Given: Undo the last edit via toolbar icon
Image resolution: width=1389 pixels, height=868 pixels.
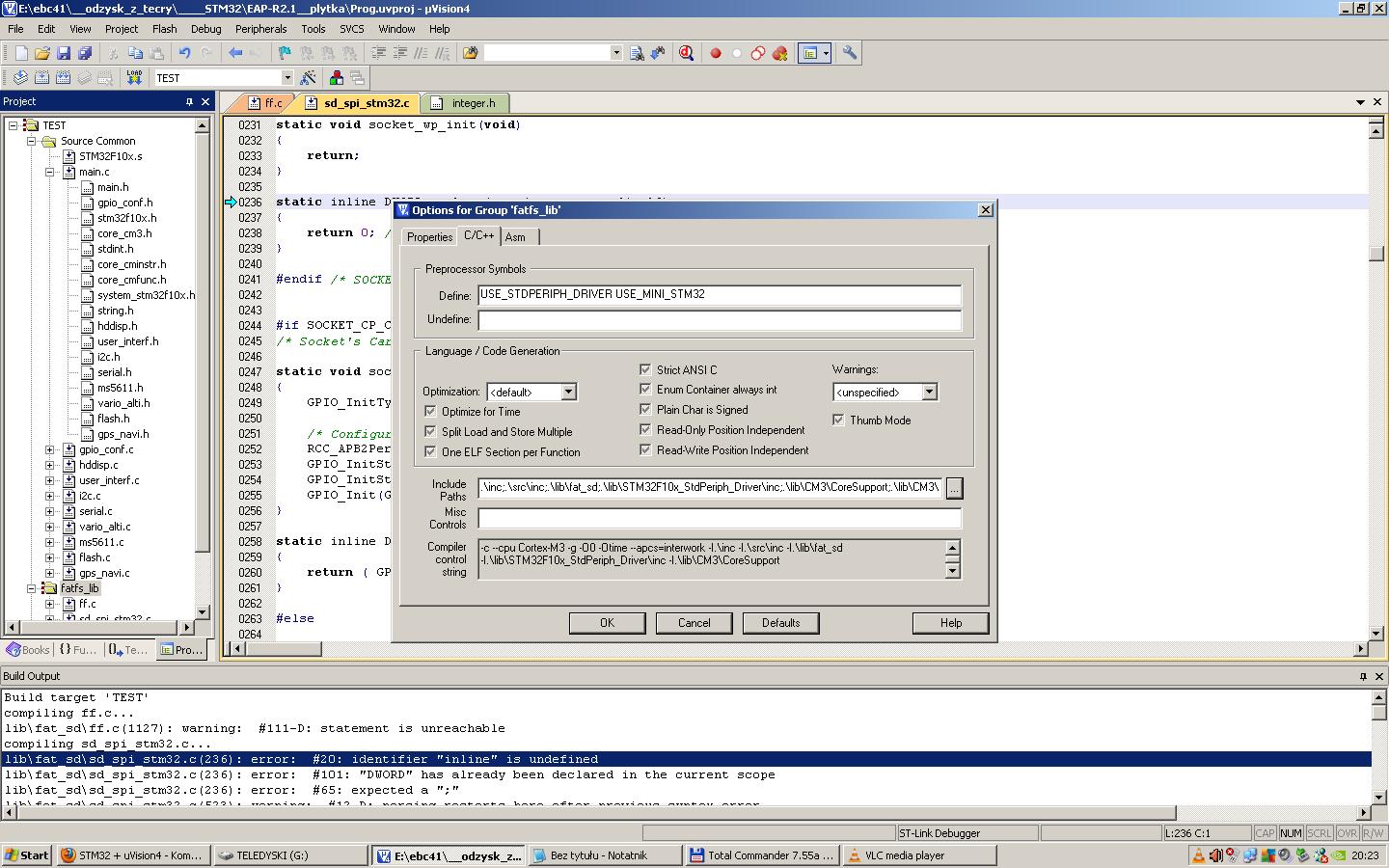Looking at the screenshot, I should pos(184,53).
